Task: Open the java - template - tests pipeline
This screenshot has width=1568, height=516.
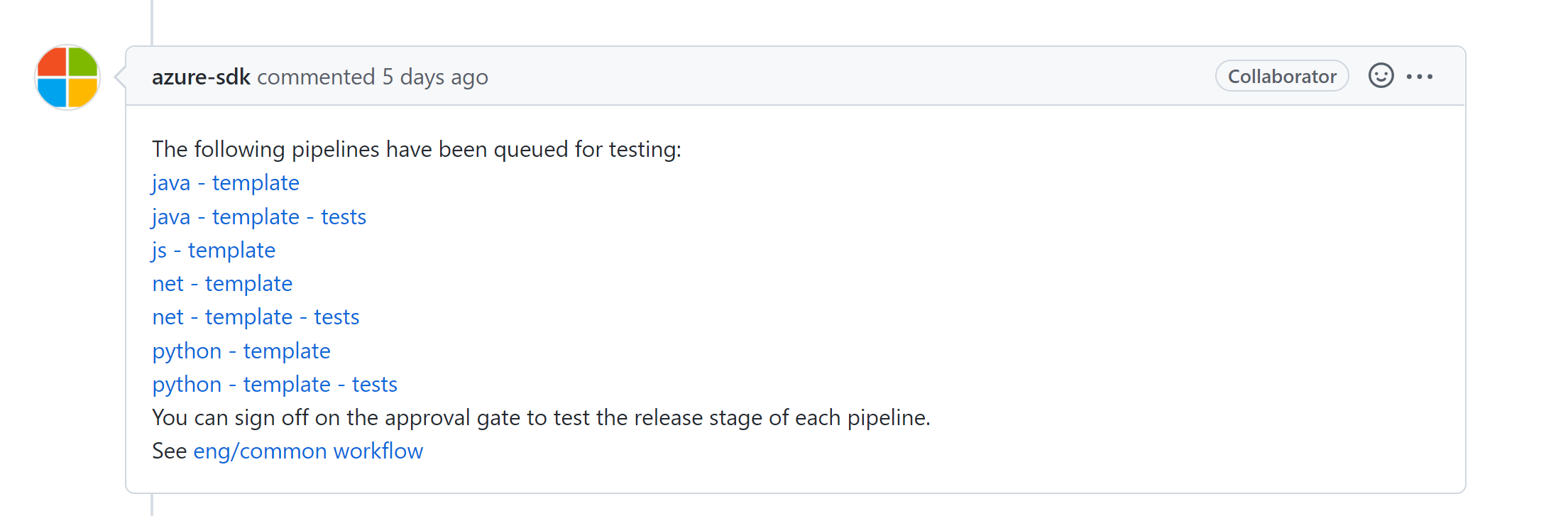Action: pos(258,216)
